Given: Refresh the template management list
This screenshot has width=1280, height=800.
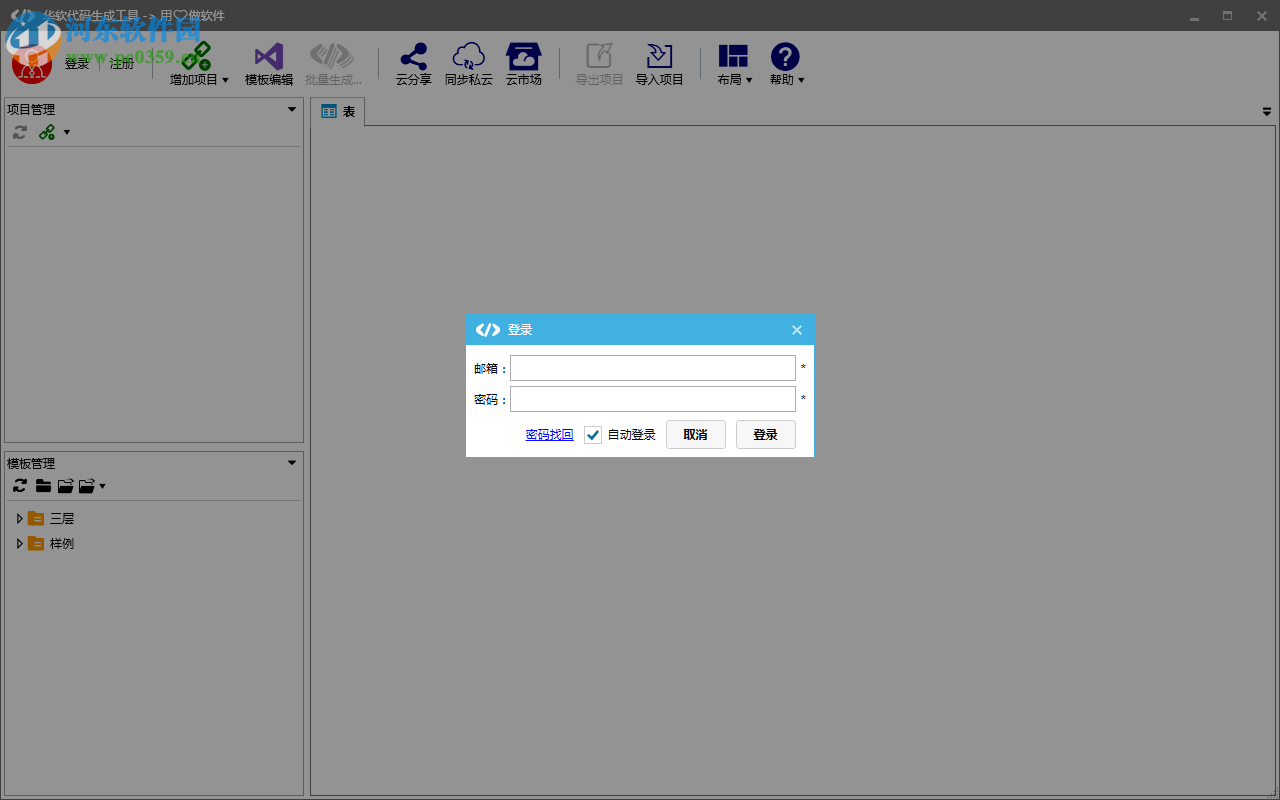Looking at the screenshot, I should (x=20, y=486).
